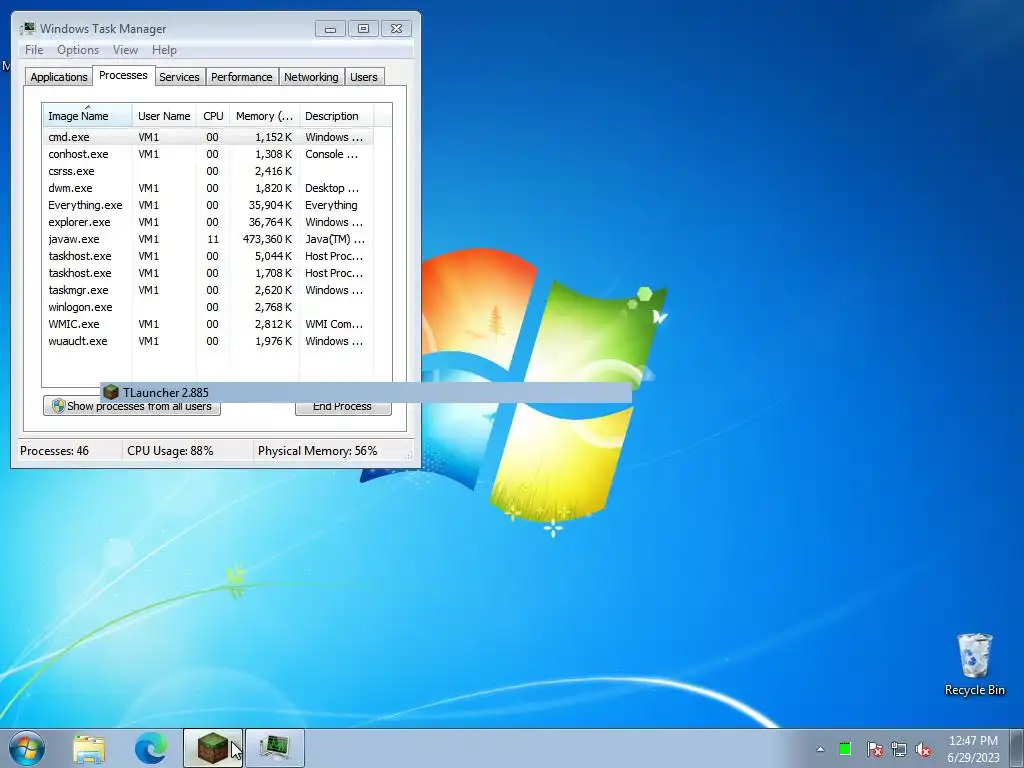The width and height of the screenshot is (1024, 768).
Task: Select the WMIC.exe process
Action: point(208,324)
